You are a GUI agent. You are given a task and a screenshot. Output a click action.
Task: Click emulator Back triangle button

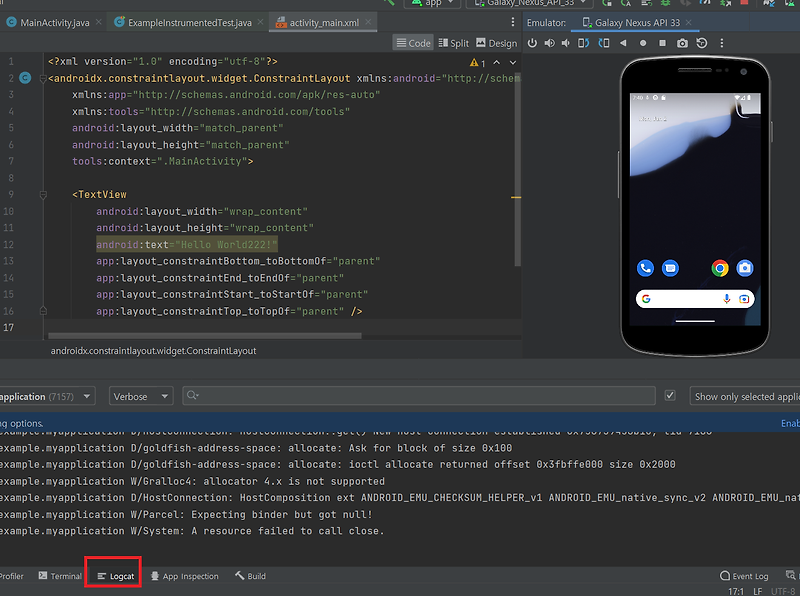(x=623, y=43)
